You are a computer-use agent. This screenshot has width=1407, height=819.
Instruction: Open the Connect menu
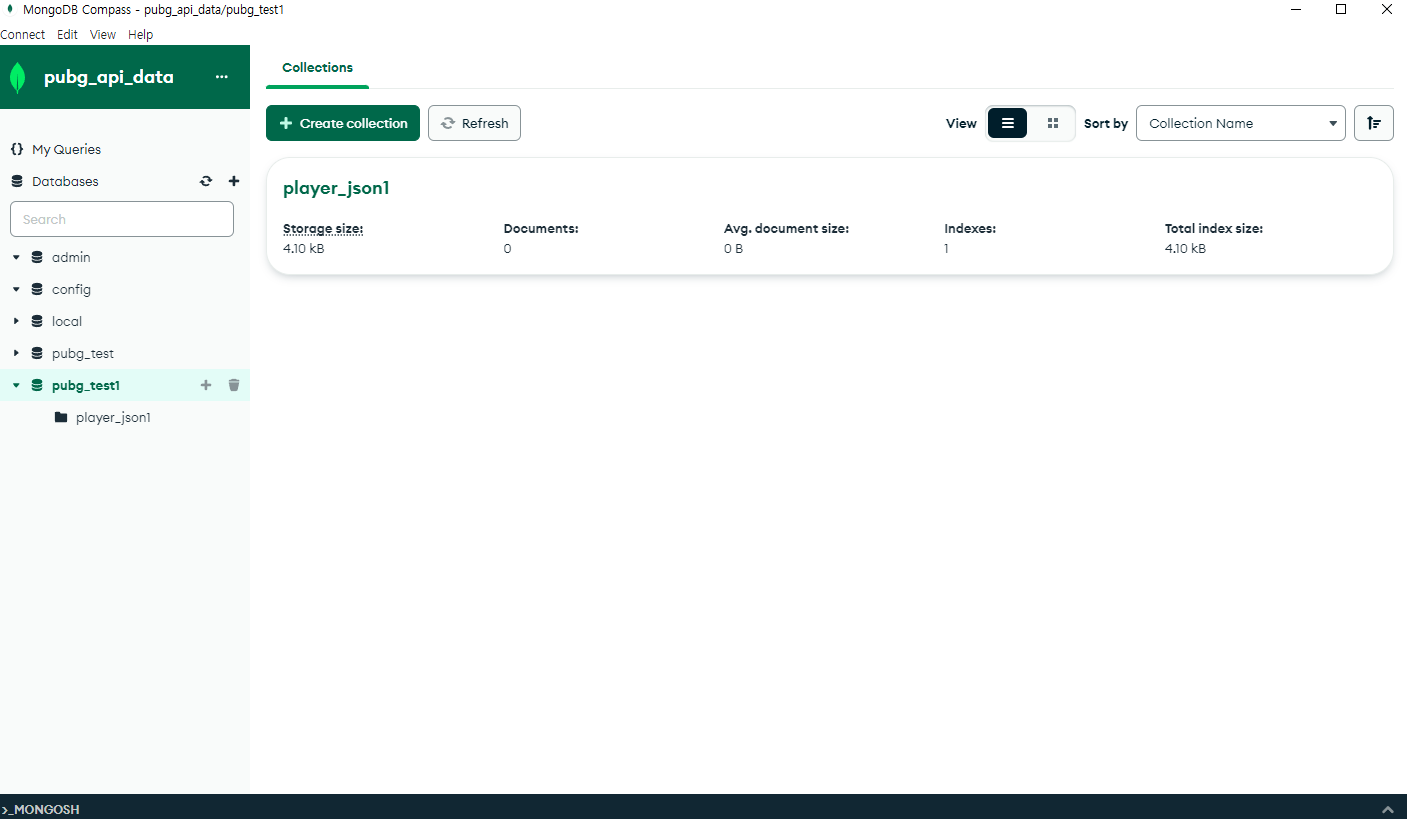point(23,34)
